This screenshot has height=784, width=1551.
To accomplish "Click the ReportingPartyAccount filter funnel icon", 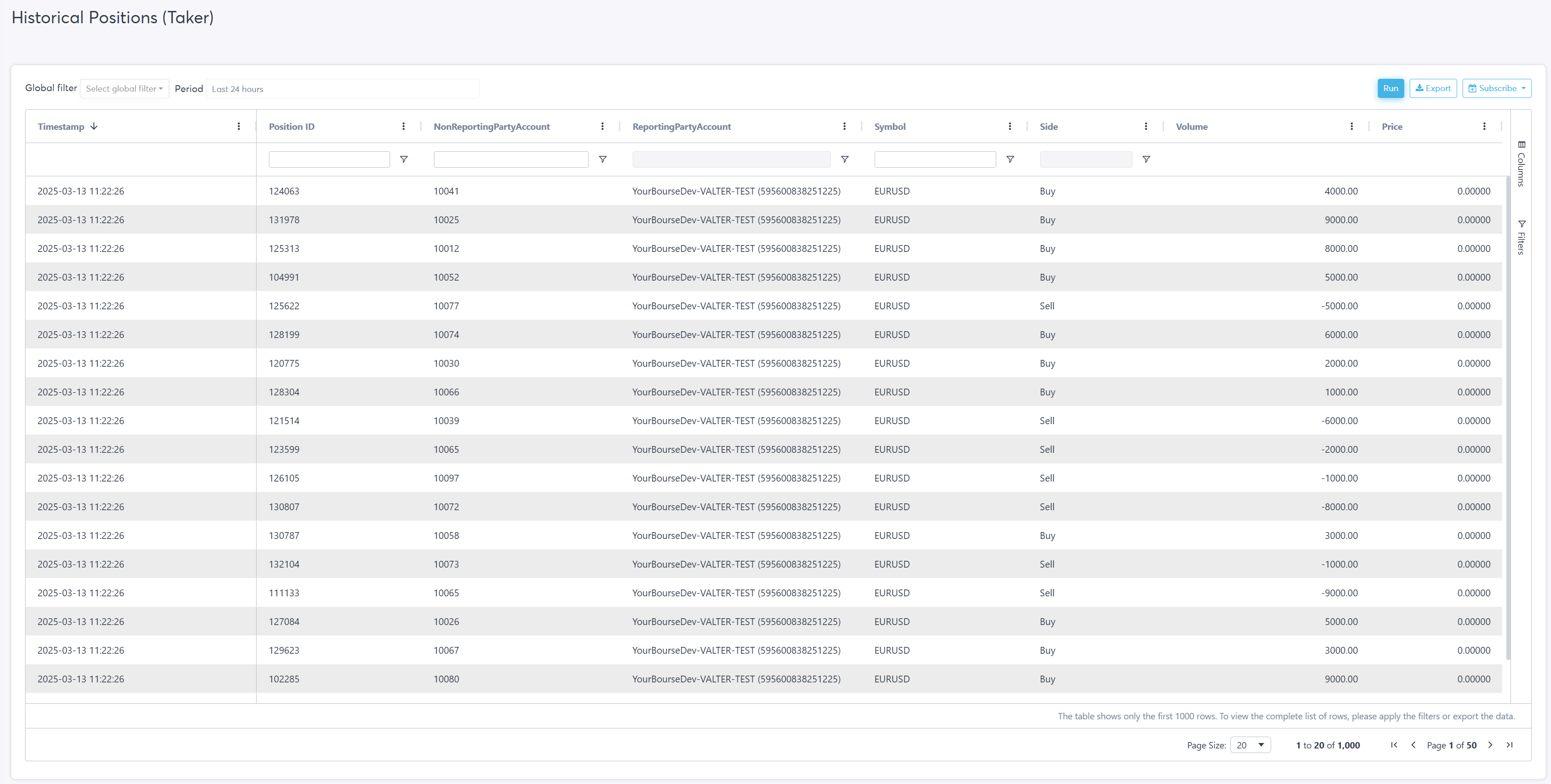I will 844,159.
